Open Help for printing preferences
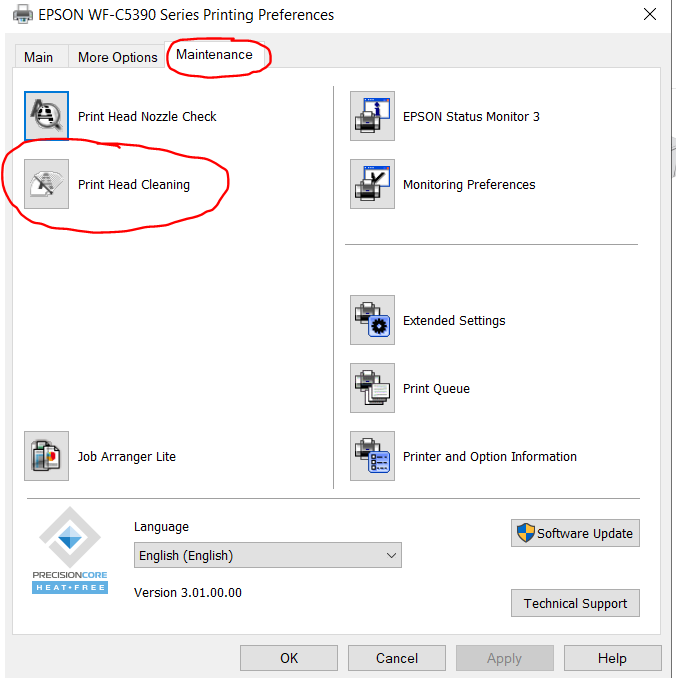 click(x=612, y=658)
